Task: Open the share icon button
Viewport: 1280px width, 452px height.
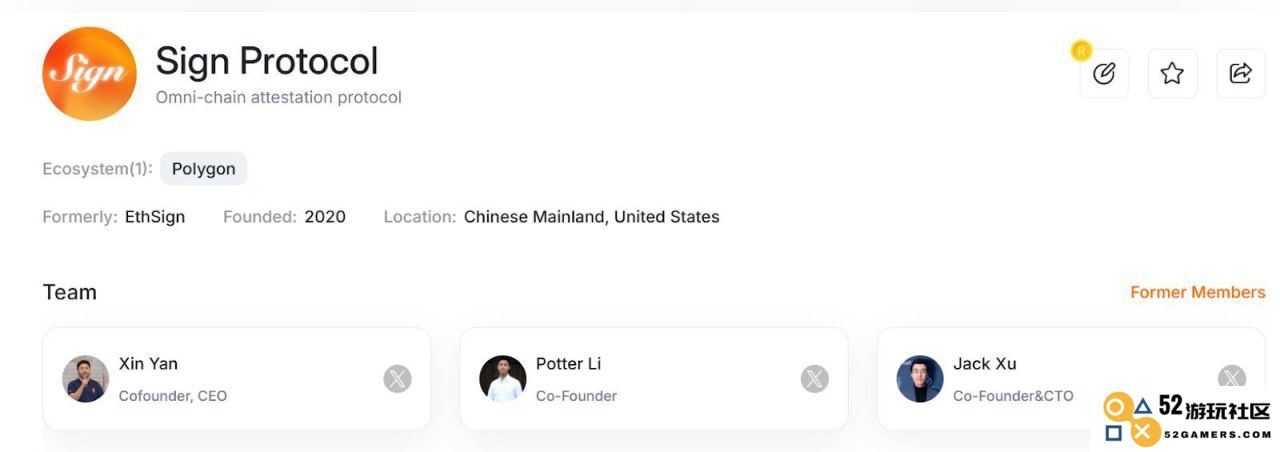Action: click(x=1240, y=73)
